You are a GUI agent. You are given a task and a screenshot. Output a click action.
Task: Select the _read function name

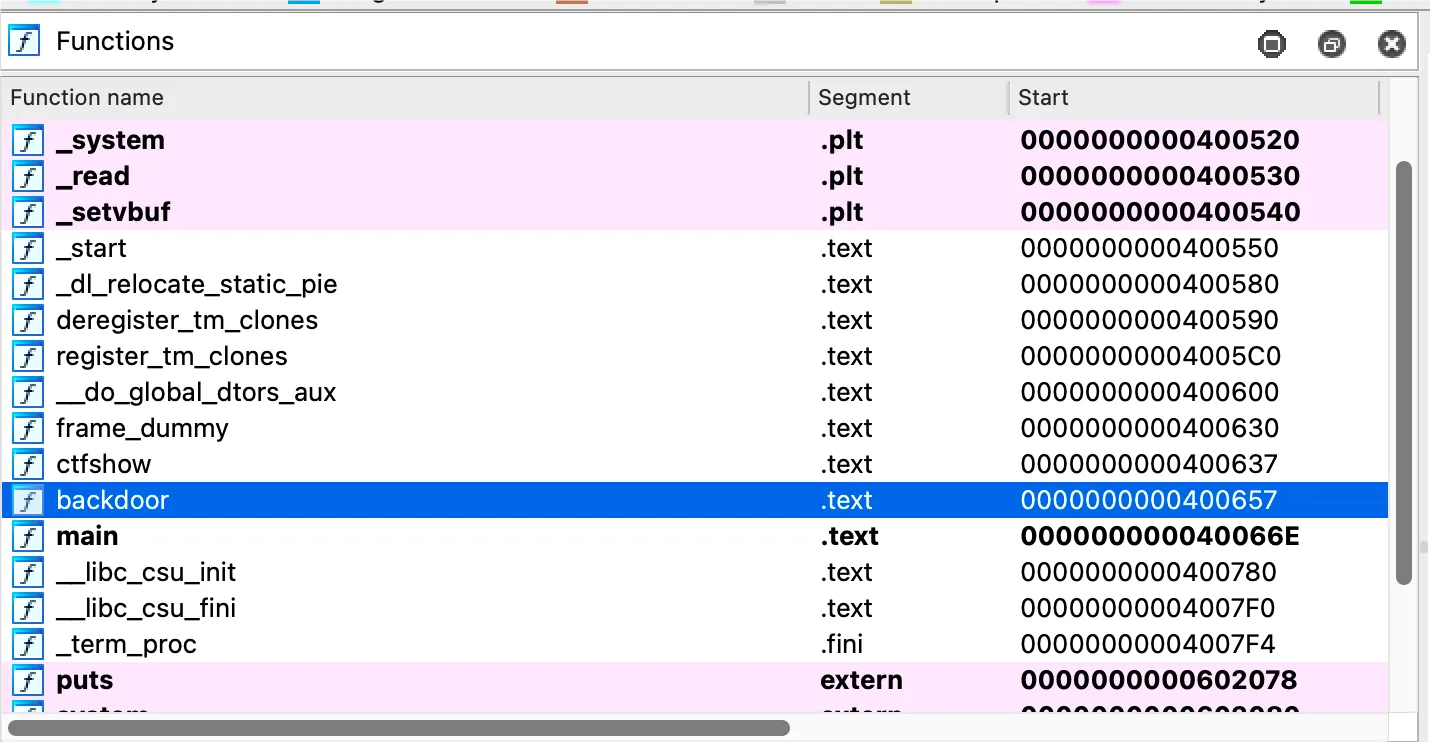click(93, 177)
